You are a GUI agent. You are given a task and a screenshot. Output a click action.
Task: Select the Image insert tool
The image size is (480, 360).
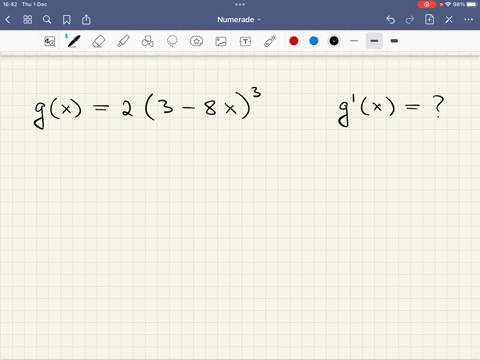221,41
